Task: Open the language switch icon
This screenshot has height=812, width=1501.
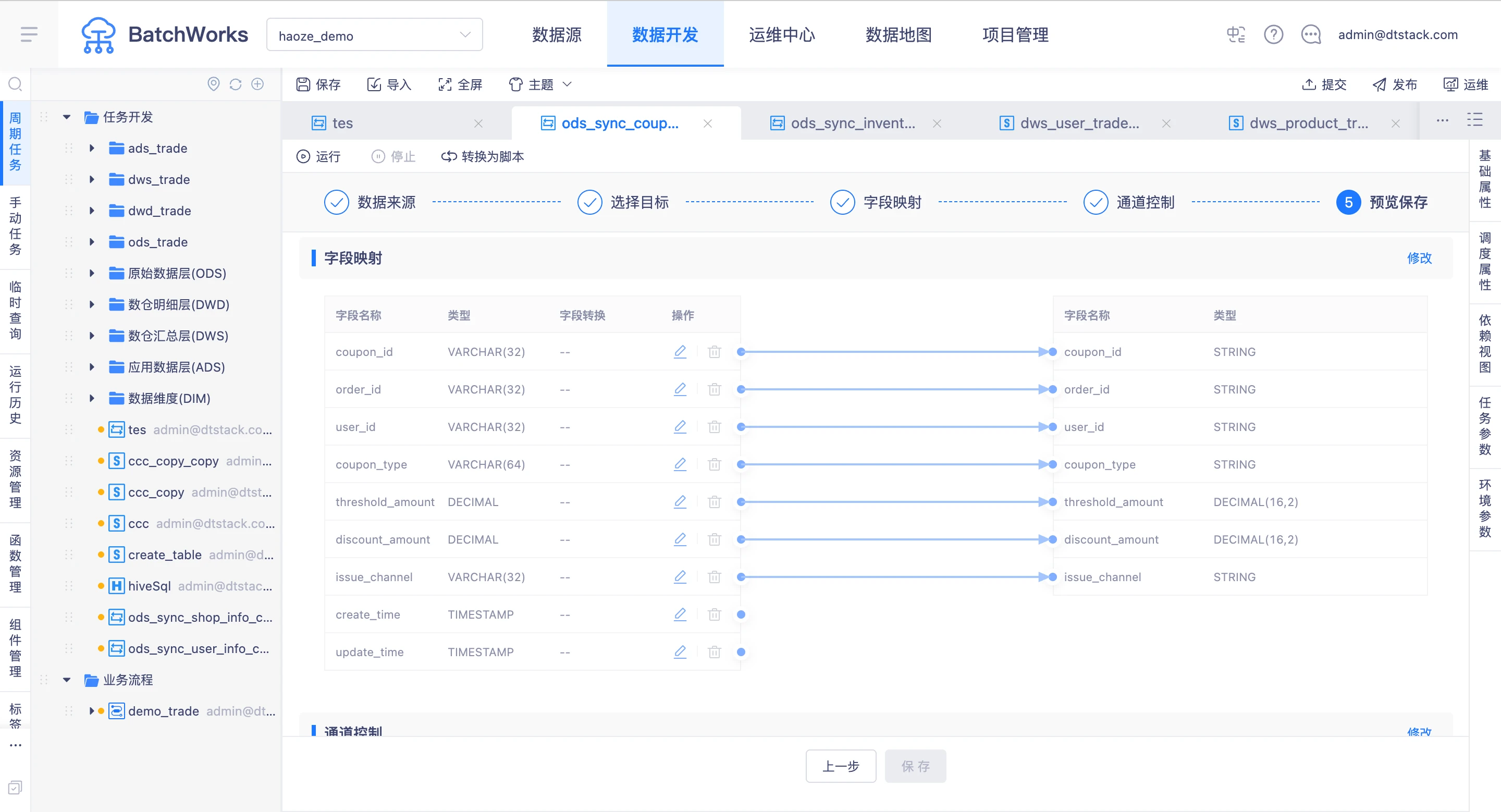Action: 1236,35
